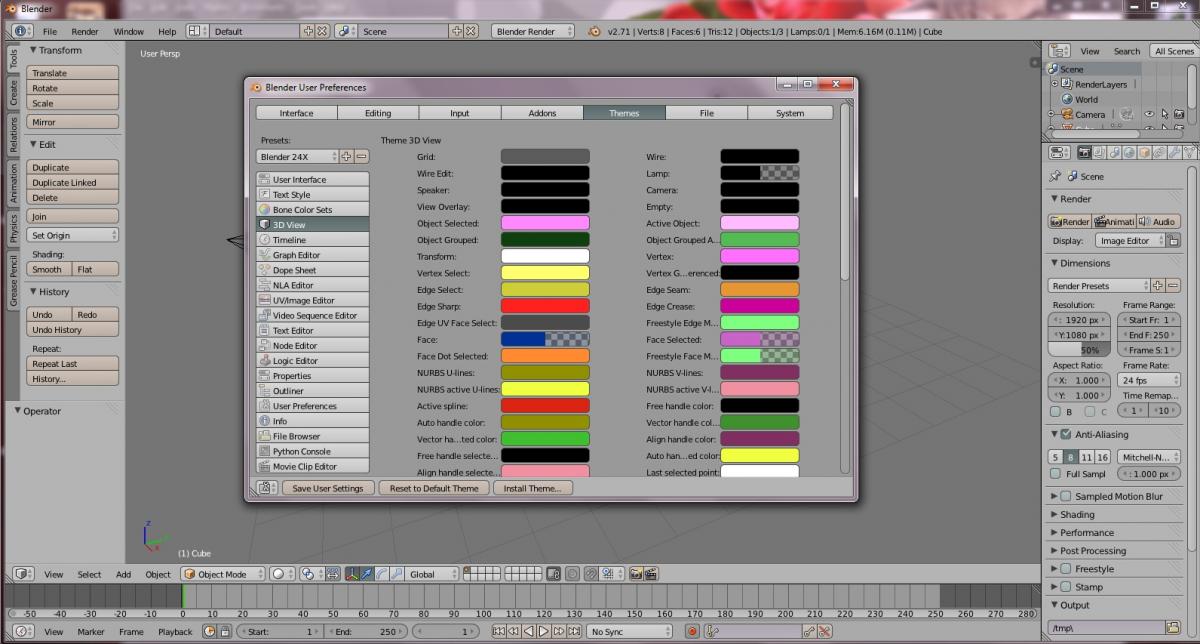This screenshot has height=644, width=1200.
Task: Open the Set Origin dropdown
Action: [x=73, y=235]
